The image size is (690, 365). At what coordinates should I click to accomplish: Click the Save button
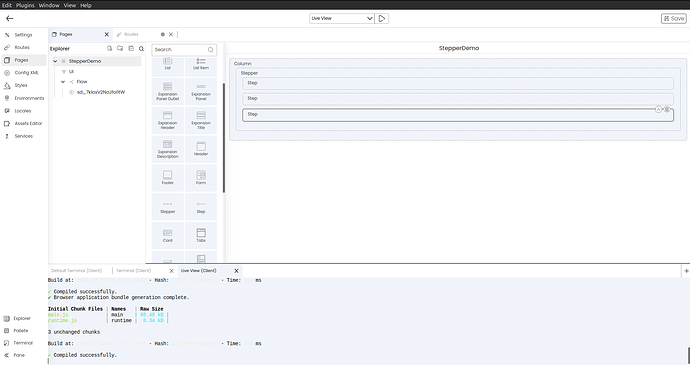pos(674,18)
